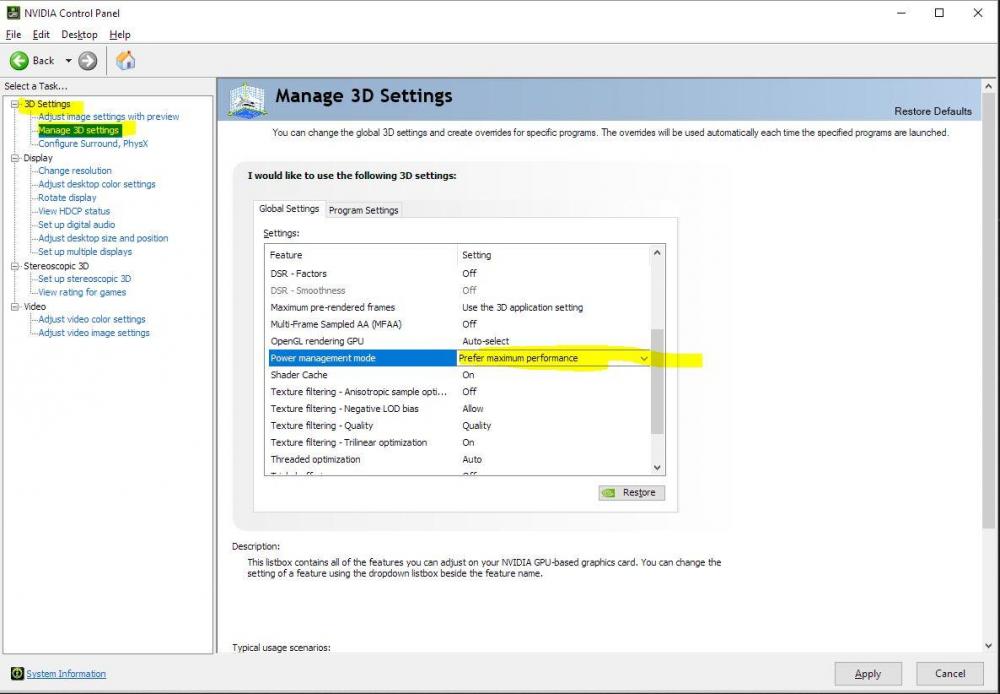Click the main page scroll down arrow
Image resolution: width=1000 pixels, height=694 pixels.
point(989,646)
